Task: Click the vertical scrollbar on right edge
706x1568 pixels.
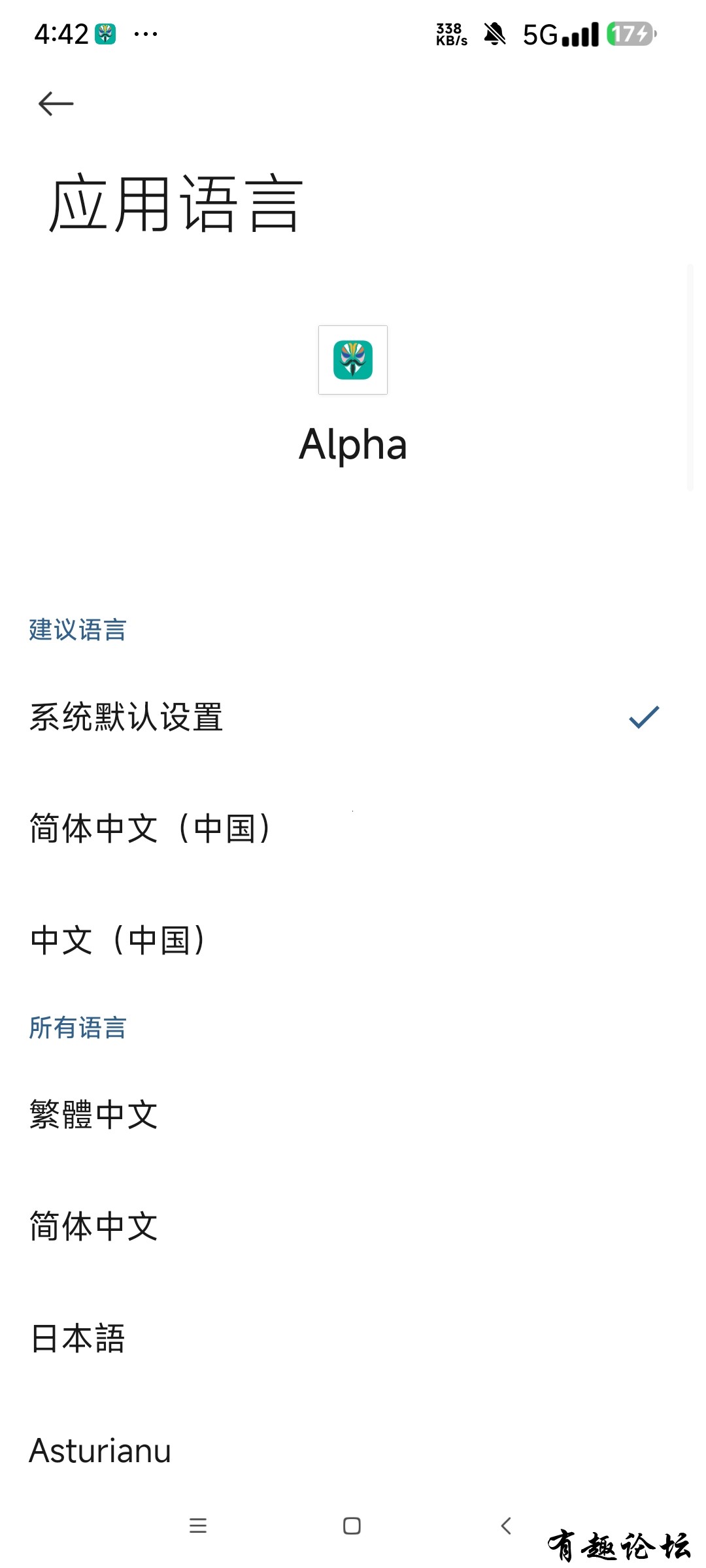Action: [x=690, y=377]
